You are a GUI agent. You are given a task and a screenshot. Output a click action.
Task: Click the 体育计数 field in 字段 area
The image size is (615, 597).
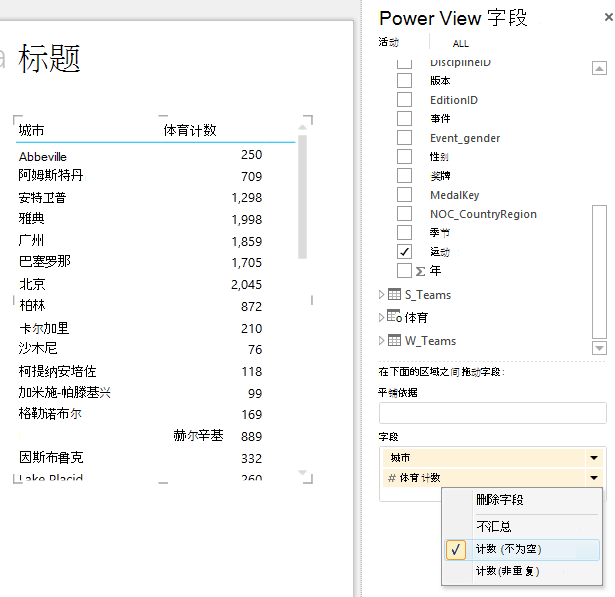pyautogui.click(x=484, y=477)
